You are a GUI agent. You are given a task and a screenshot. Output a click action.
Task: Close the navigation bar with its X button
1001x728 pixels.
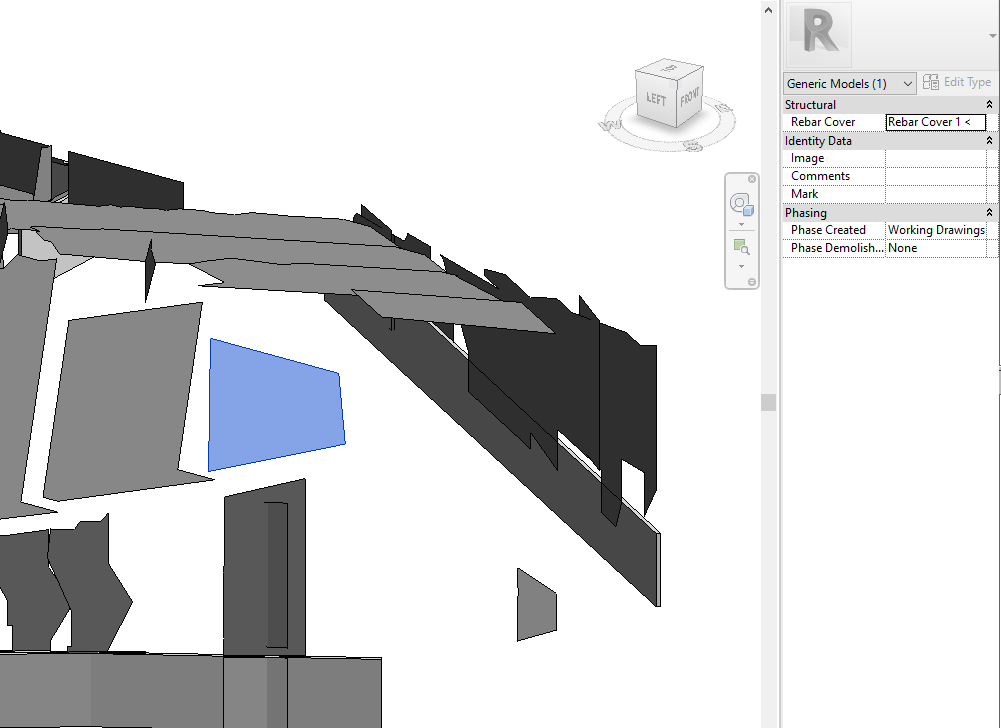tap(752, 178)
